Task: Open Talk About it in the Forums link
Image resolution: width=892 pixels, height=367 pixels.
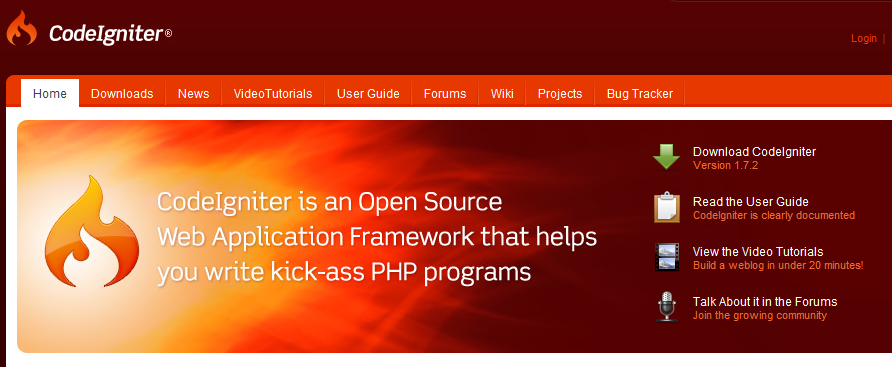Action: coord(765,302)
